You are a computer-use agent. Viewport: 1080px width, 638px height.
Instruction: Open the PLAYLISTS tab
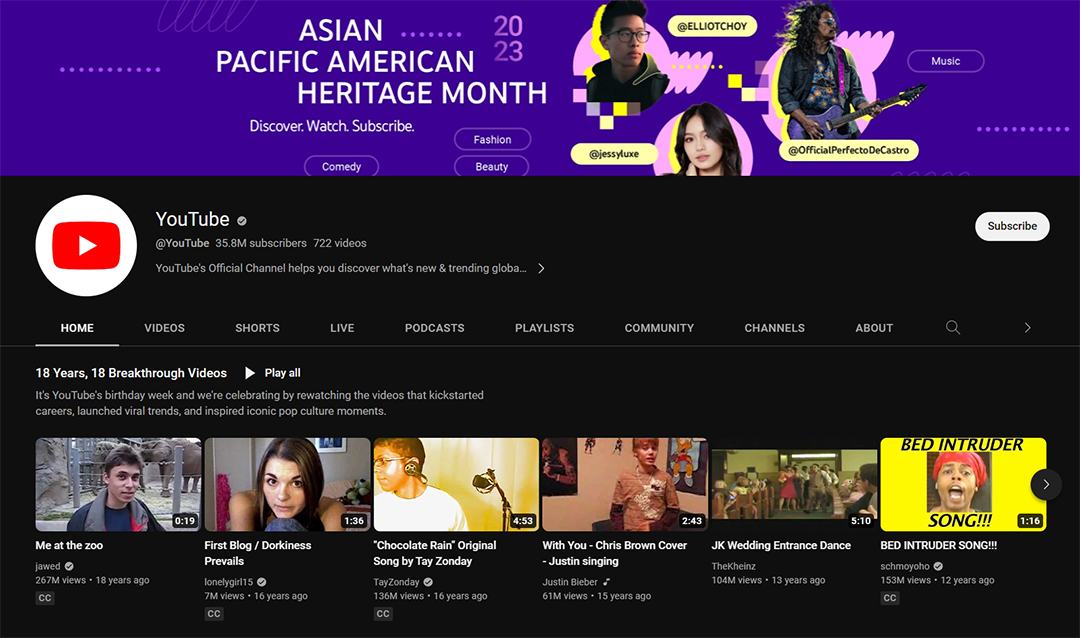(x=544, y=328)
